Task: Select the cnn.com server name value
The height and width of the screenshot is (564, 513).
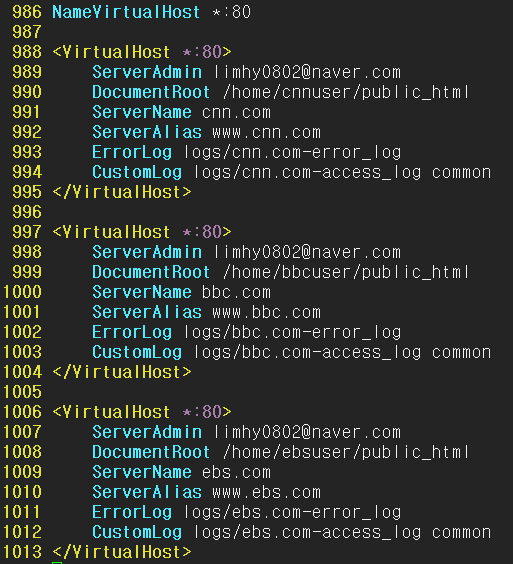Action: [236, 112]
